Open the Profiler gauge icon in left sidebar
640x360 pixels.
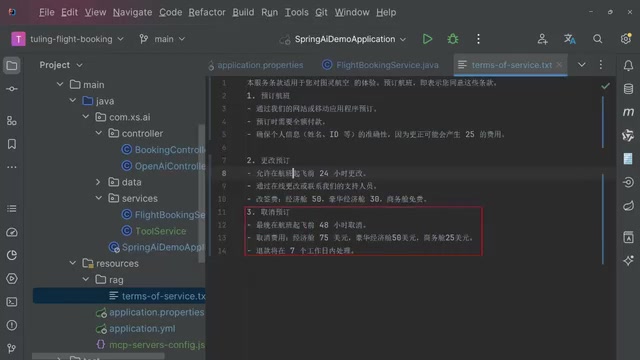12,232
